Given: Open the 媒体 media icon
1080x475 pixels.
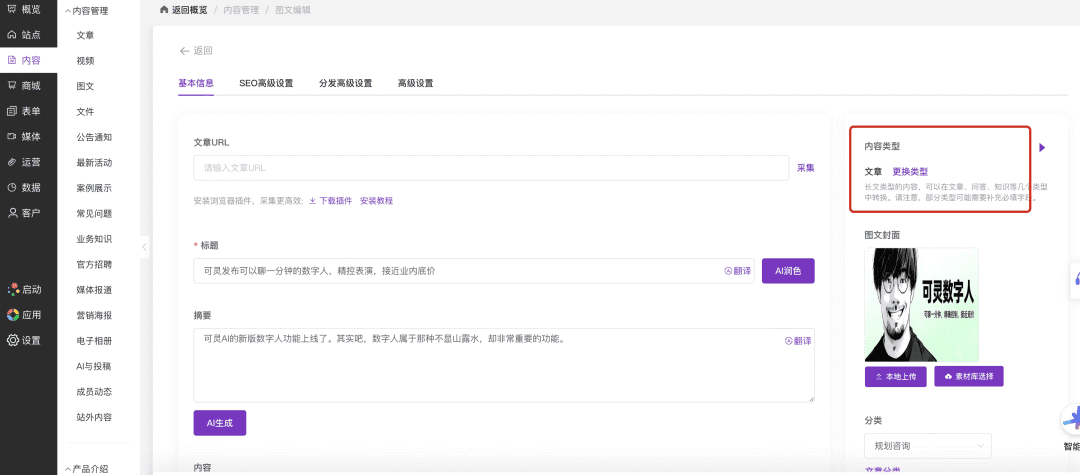Looking at the screenshot, I should coord(12,136).
